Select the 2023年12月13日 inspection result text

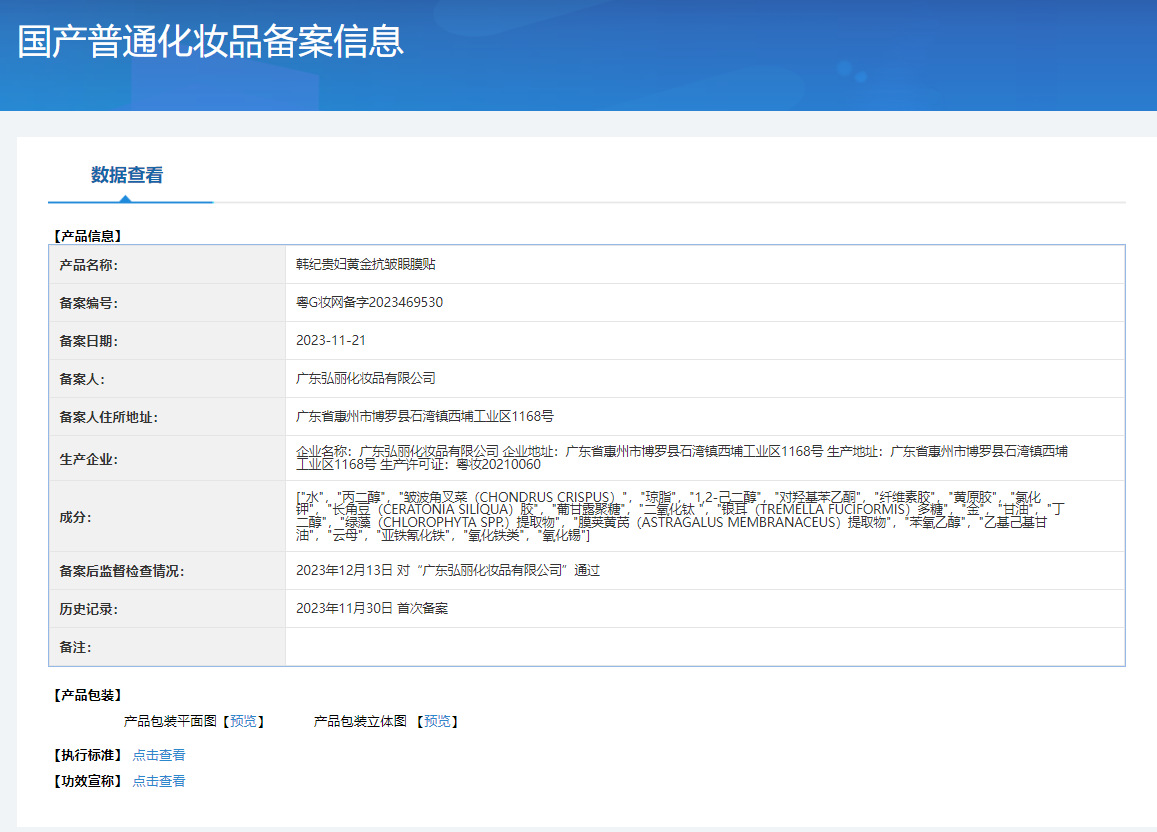tap(448, 571)
